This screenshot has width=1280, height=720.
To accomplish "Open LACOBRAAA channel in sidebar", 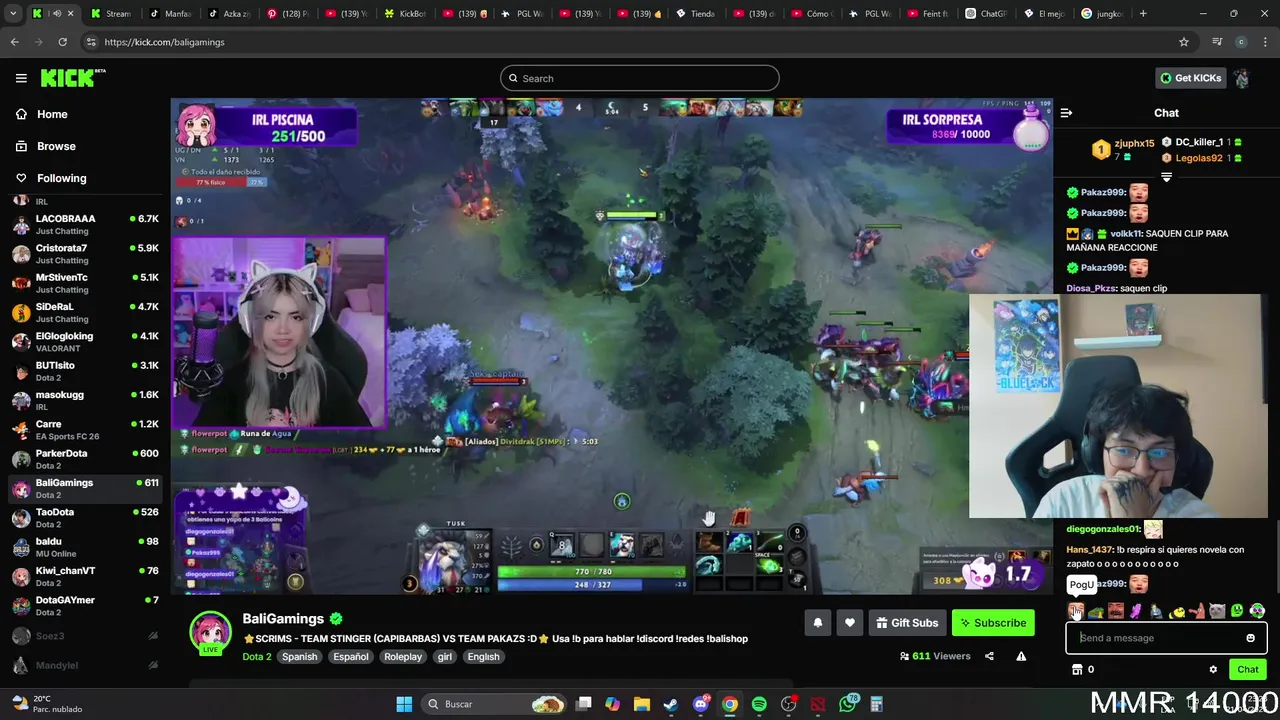I will 84,224.
